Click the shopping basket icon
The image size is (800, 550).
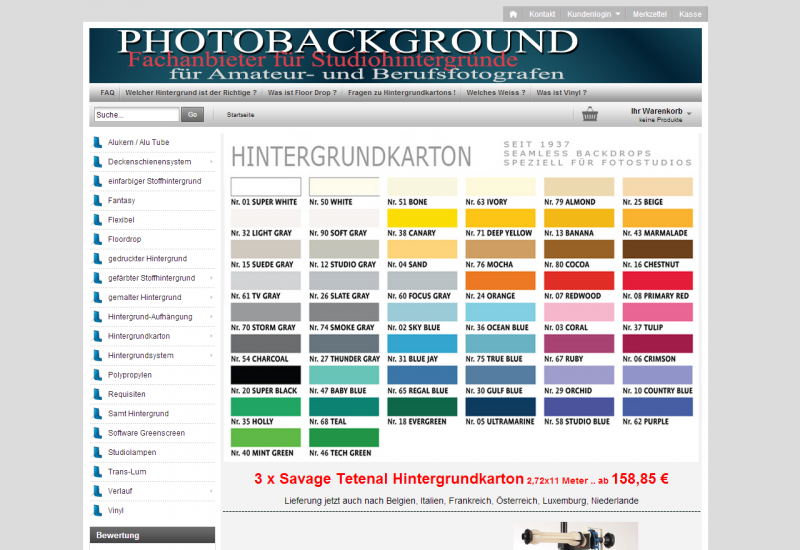[590, 115]
